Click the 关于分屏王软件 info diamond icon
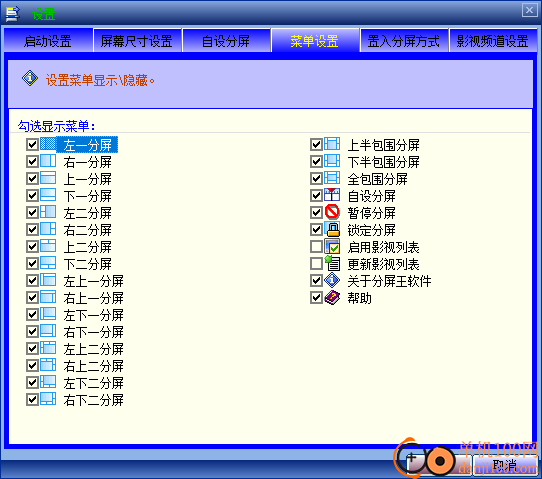Image resolution: width=542 pixels, height=479 pixels. (x=332, y=280)
